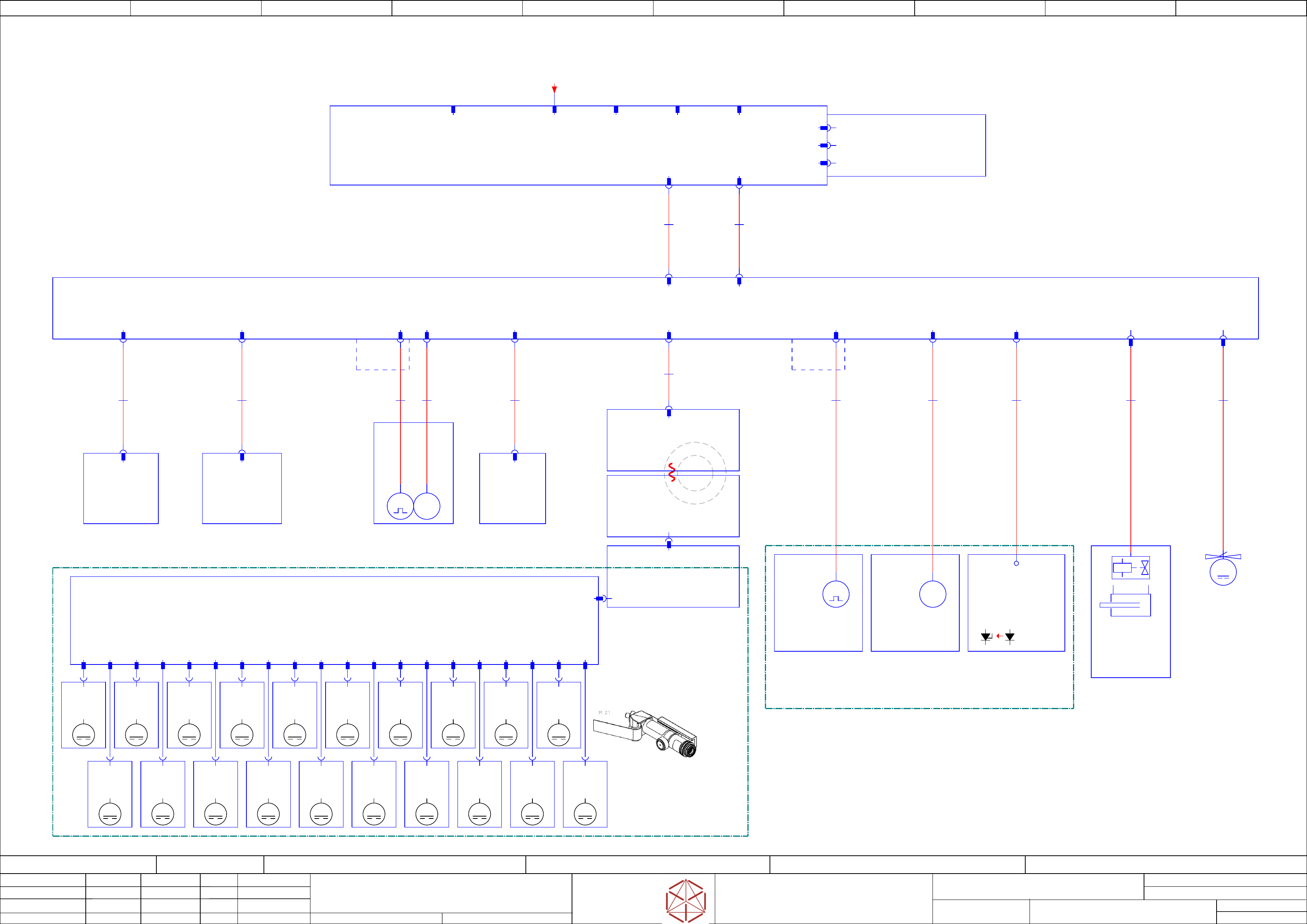Select the last lower-row sensor box near connector
Image resolution: width=1307 pixels, height=924 pixels.
585,794
